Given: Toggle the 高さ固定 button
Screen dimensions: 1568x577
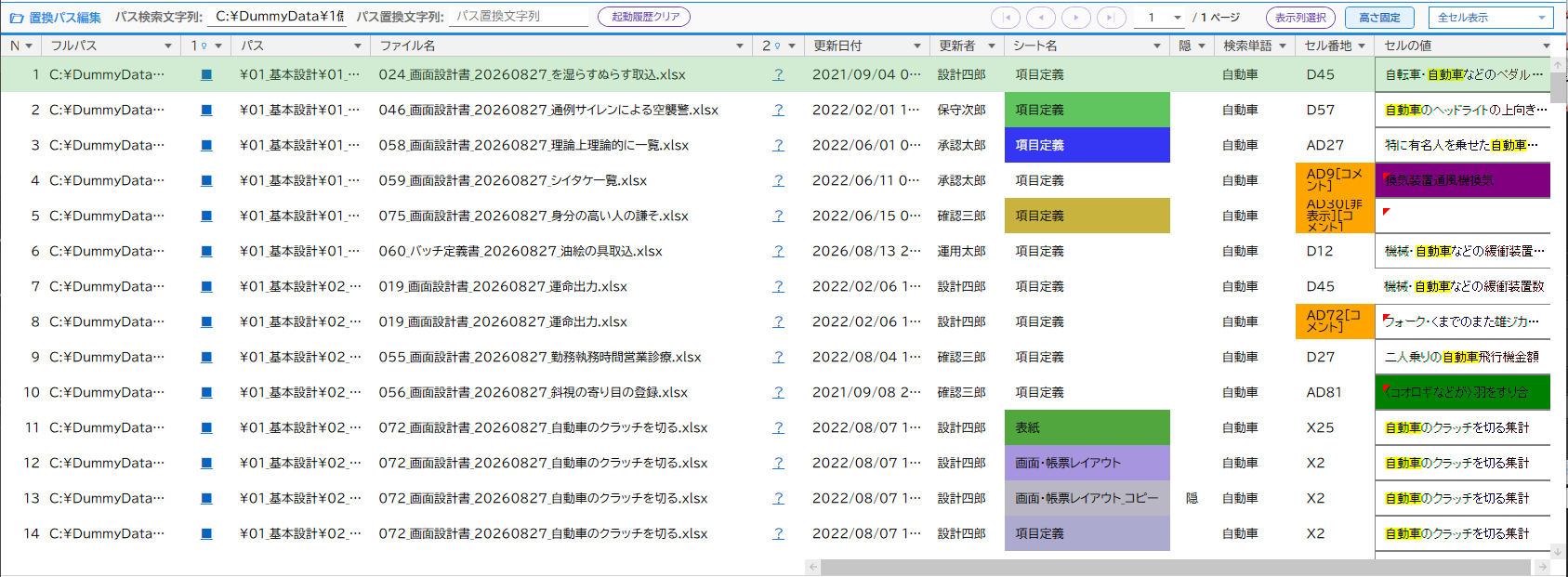Looking at the screenshot, I should (1379, 18).
